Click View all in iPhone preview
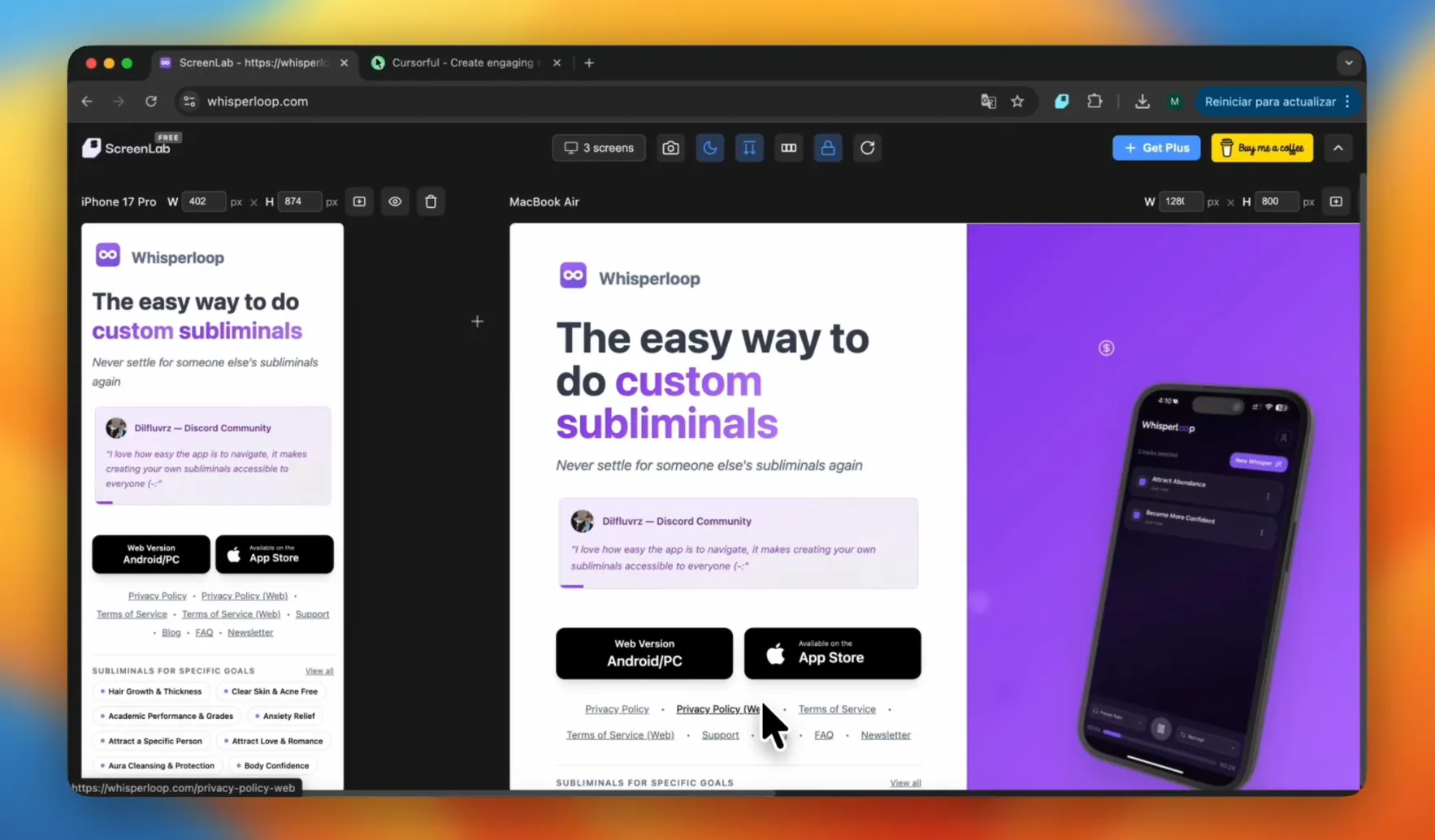This screenshot has height=840, width=1435. coord(319,671)
